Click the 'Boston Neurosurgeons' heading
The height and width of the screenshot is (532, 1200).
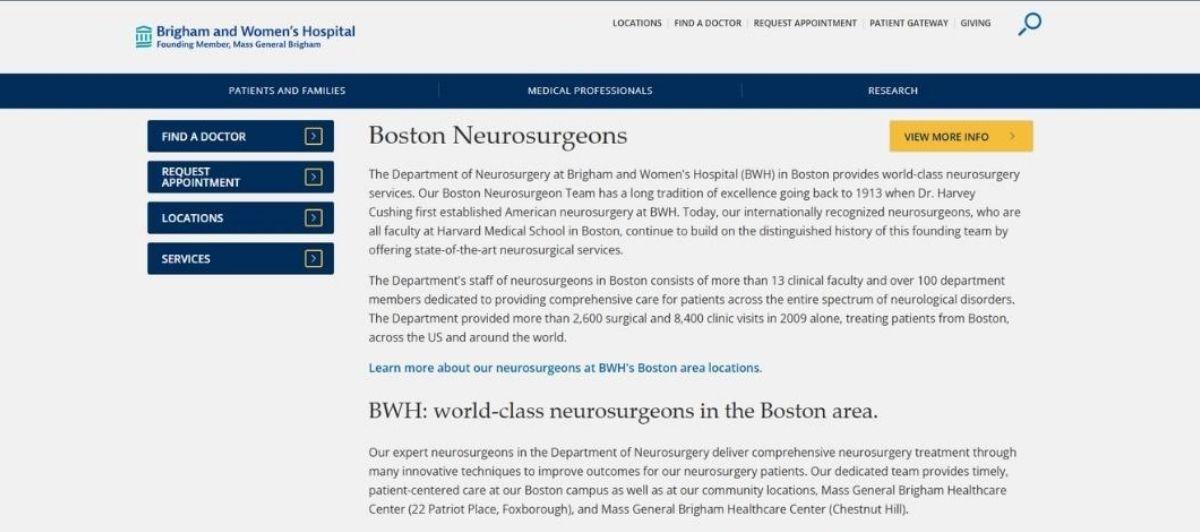click(498, 136)
